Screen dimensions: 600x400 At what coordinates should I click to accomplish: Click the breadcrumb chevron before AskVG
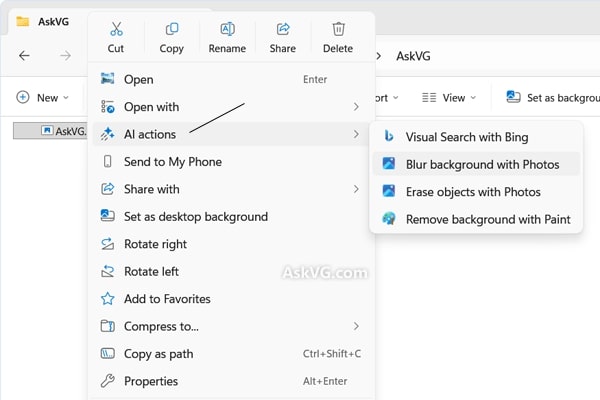(378, 56)
